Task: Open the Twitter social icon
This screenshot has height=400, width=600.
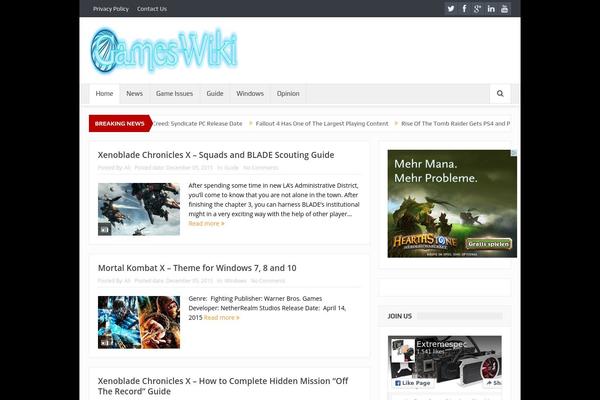Action: click(451, 8)
